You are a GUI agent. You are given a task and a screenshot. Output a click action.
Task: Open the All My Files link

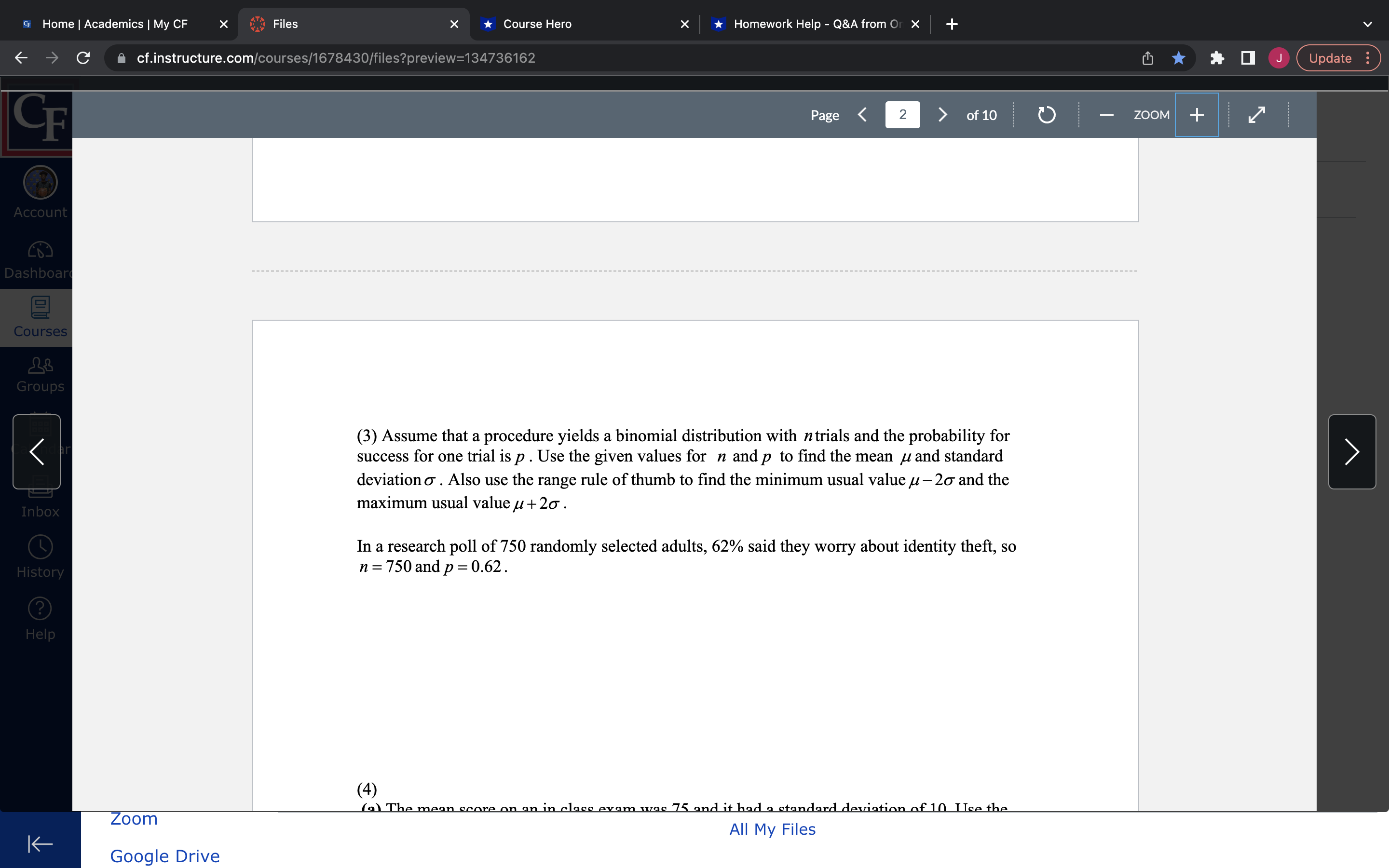click(x=771, y=828)
